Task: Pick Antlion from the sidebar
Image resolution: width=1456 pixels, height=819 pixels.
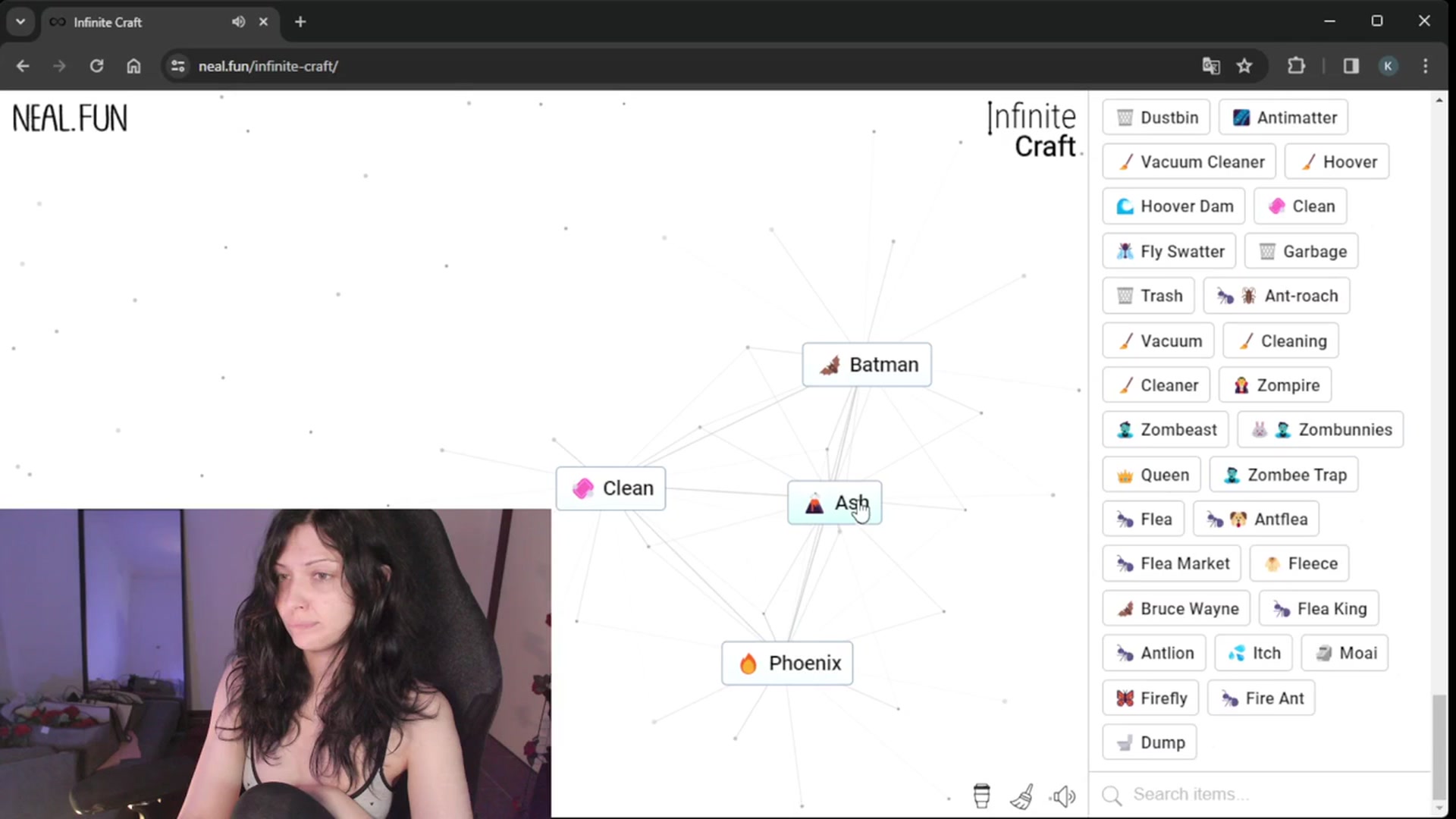Action: click(1153, 653)
